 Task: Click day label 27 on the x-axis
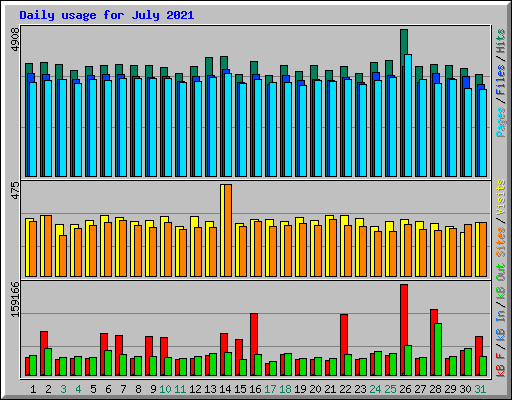[420, 389]
